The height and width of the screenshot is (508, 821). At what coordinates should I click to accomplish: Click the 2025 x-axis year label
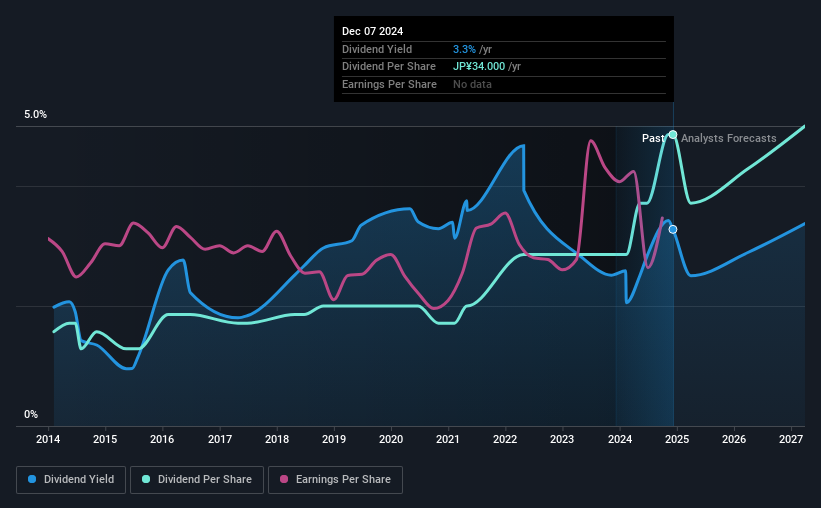(x=677, y=439)
